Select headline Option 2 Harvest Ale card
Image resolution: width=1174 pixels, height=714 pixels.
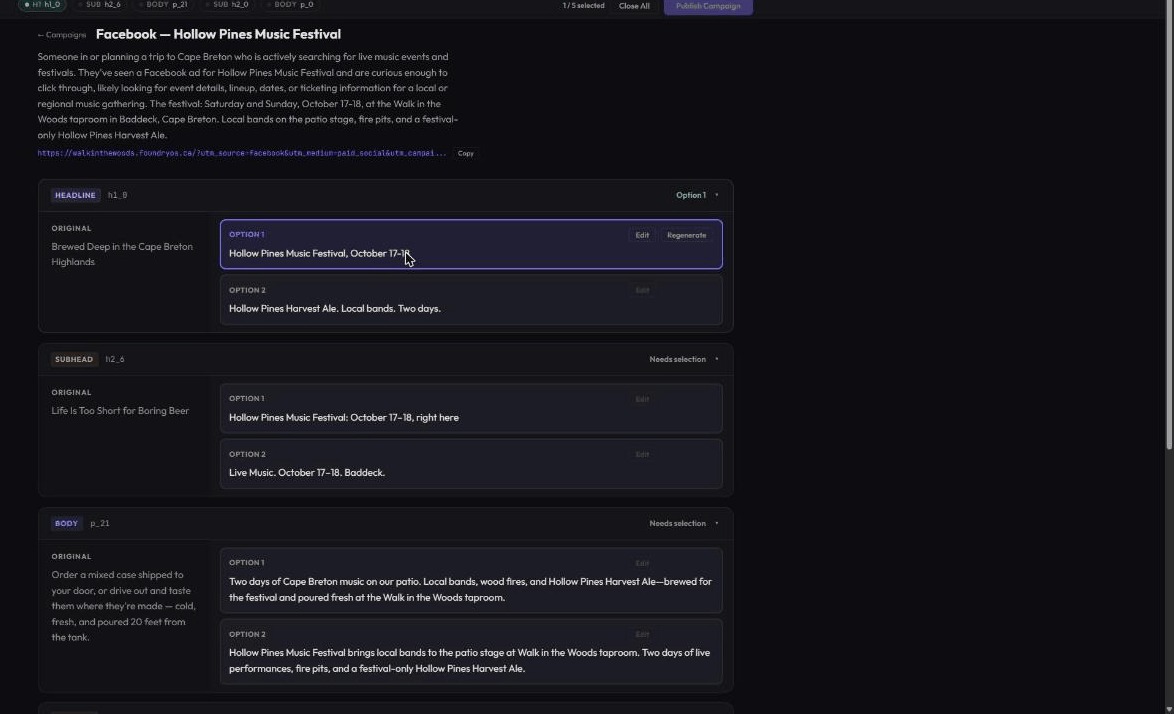pos(471,300)
